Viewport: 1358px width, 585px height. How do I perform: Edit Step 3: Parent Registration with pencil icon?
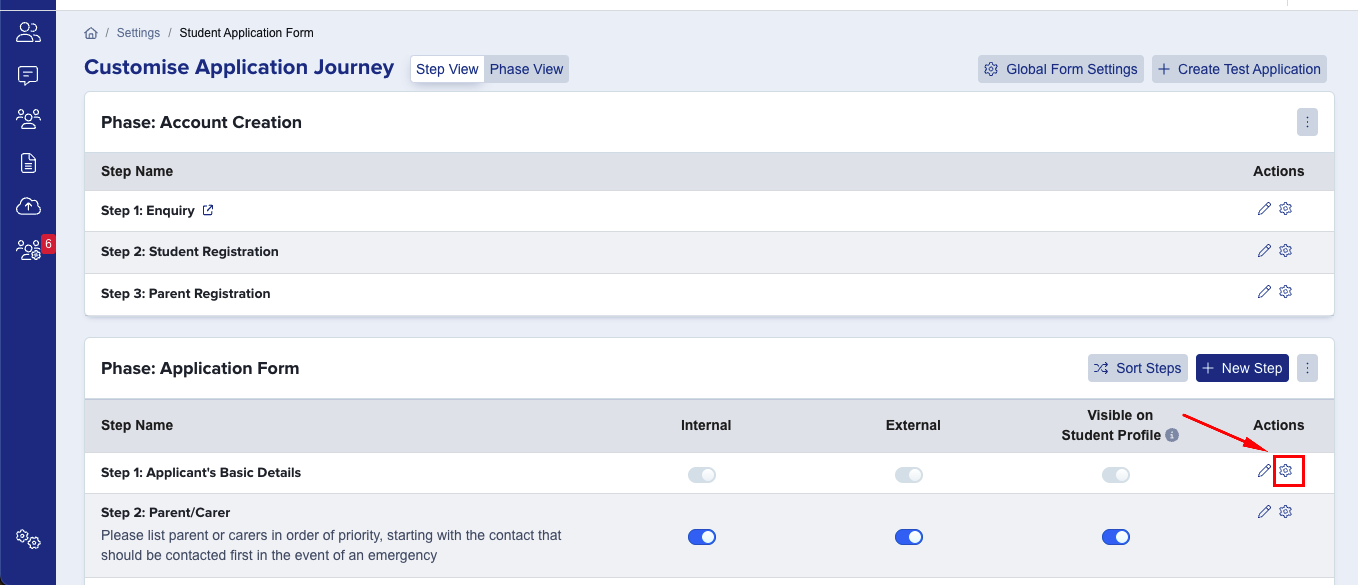point(1264,292)
